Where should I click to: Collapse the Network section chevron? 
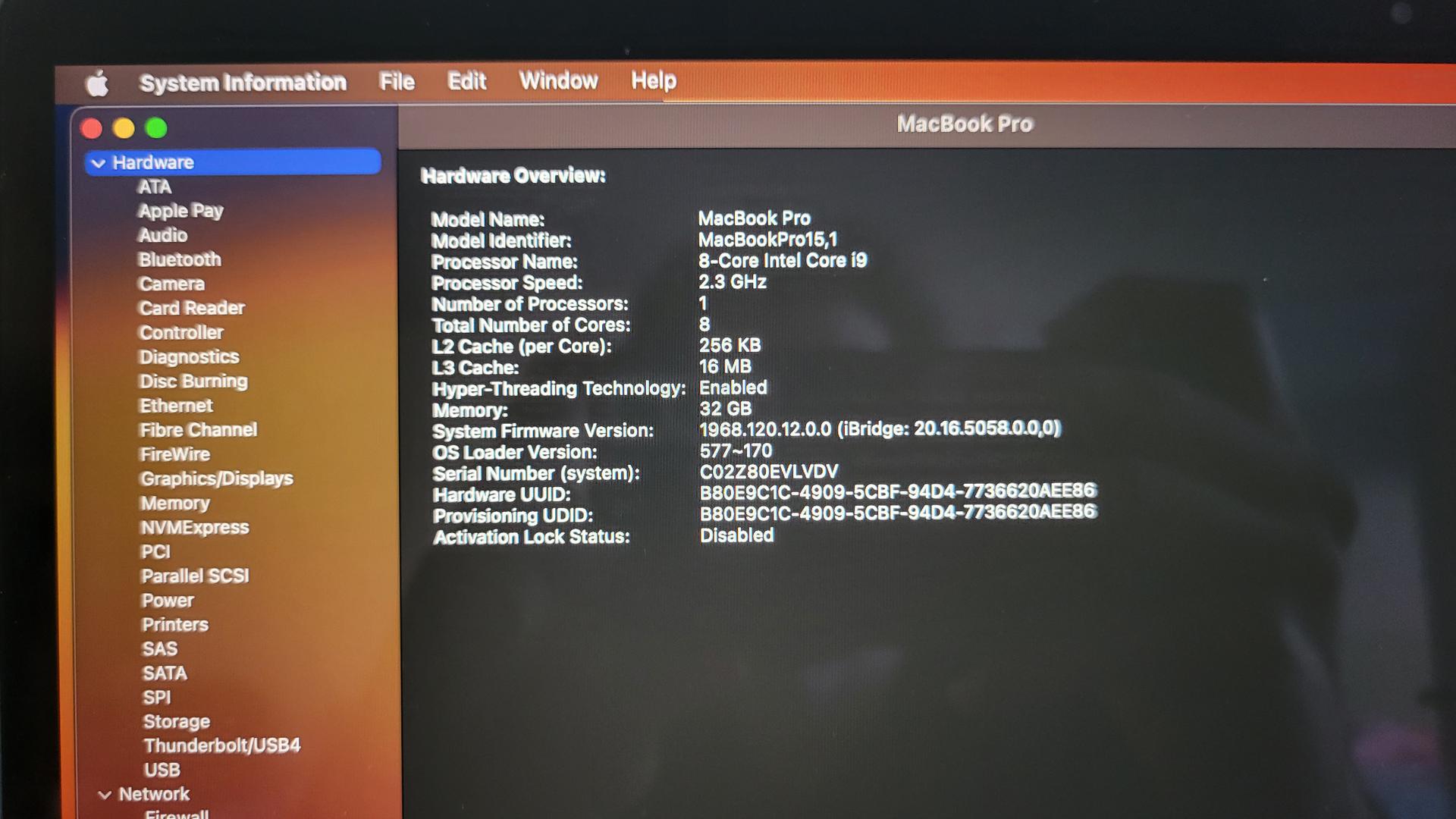tap(105, 795)
